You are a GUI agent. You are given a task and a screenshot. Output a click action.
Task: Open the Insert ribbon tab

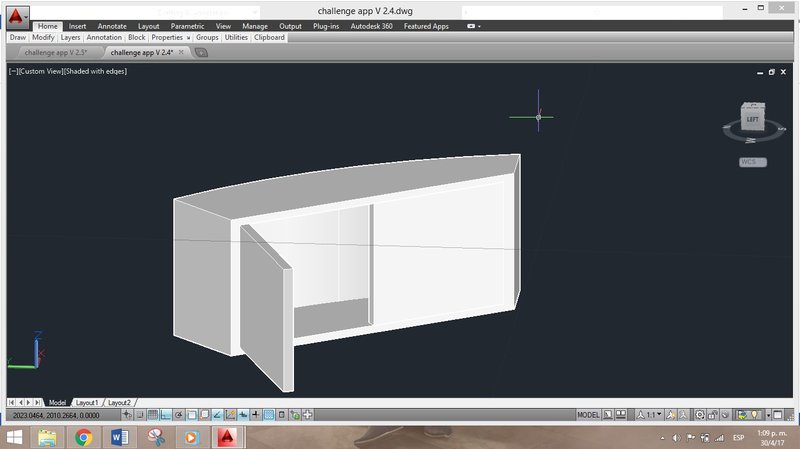coord(77,26)
